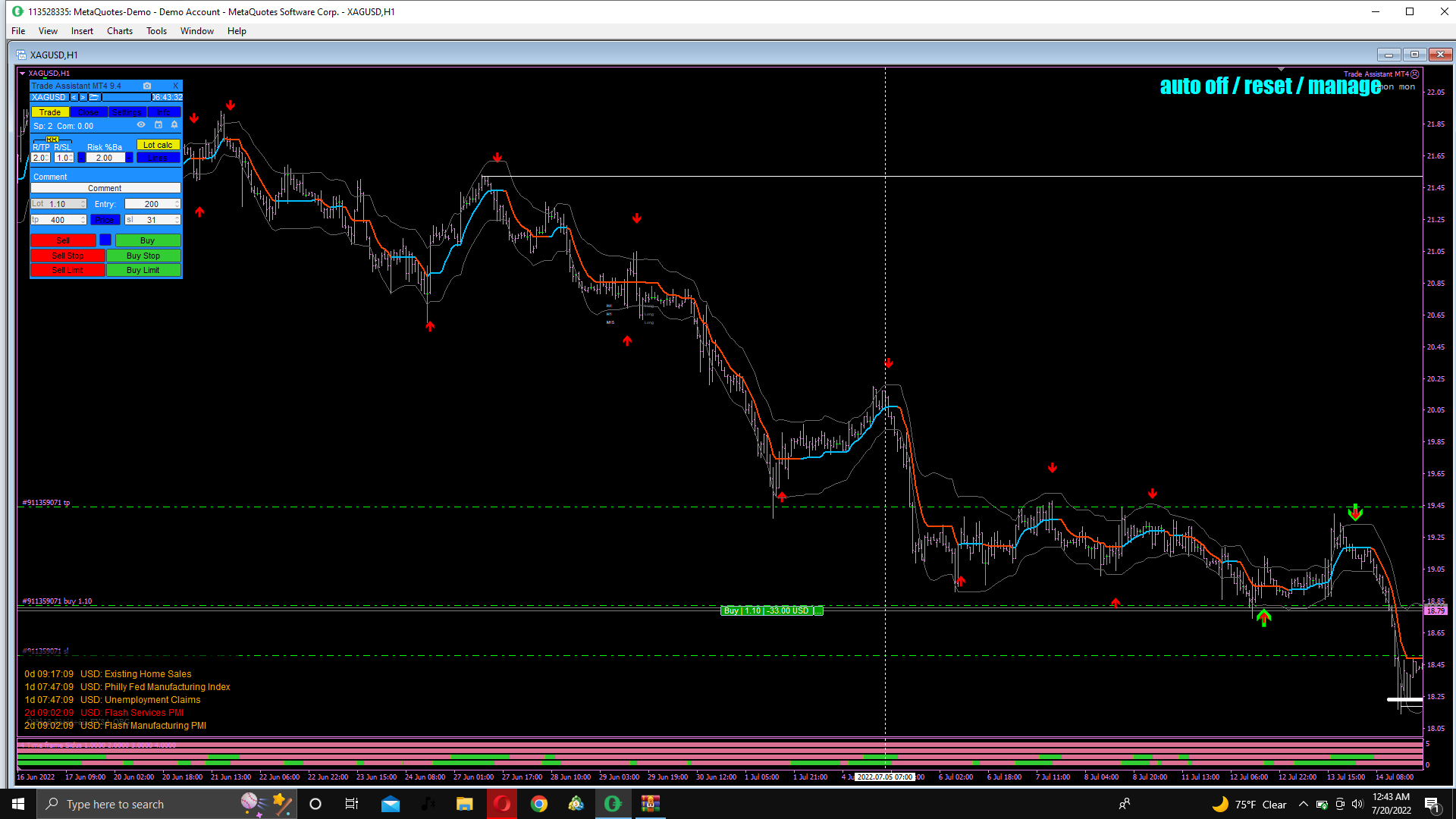This screenshot has width=1456, height=819.
Task: Show hidden system tray icons chevron
Action: pyautogui.click(x=1303, y=805)
